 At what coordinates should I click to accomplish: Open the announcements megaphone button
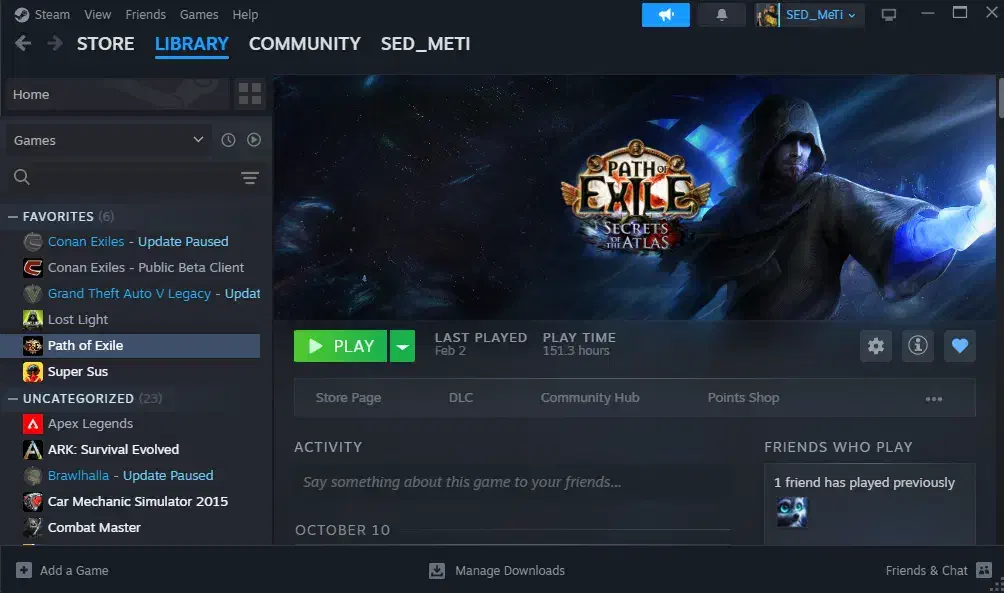[x=666, y=15]
